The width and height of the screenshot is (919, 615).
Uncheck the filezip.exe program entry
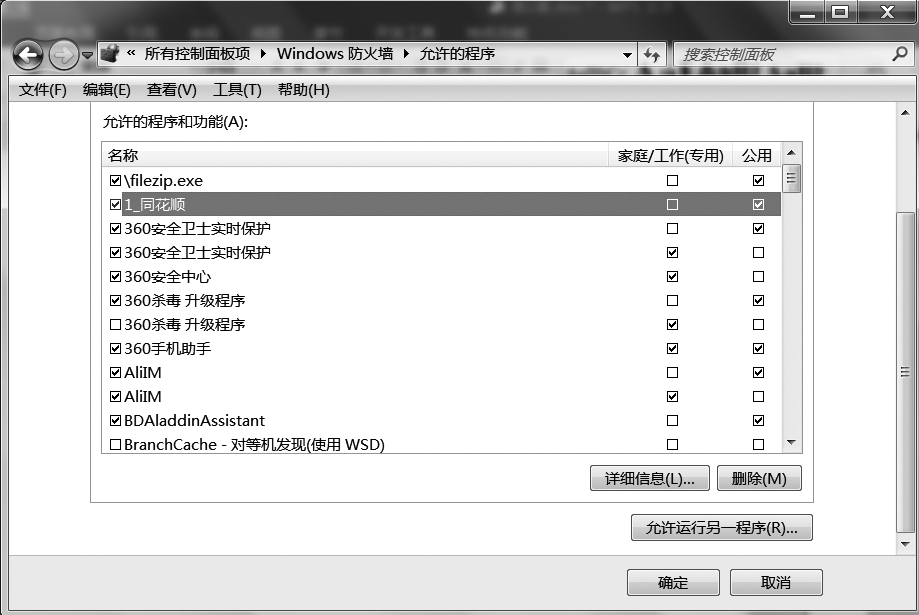115,180
